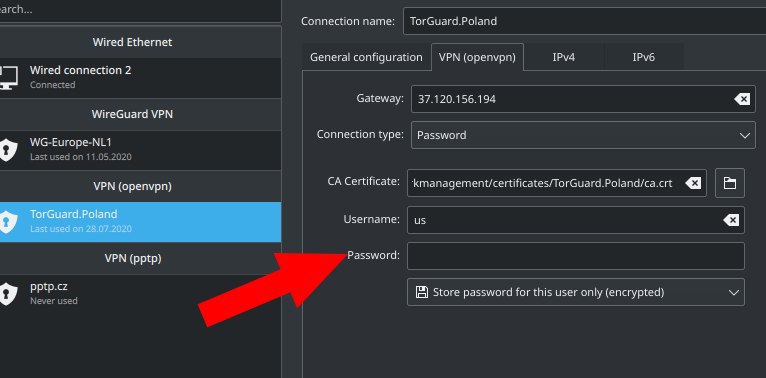Click "Last used on 28.07.2020" text

tap(81, 229)
